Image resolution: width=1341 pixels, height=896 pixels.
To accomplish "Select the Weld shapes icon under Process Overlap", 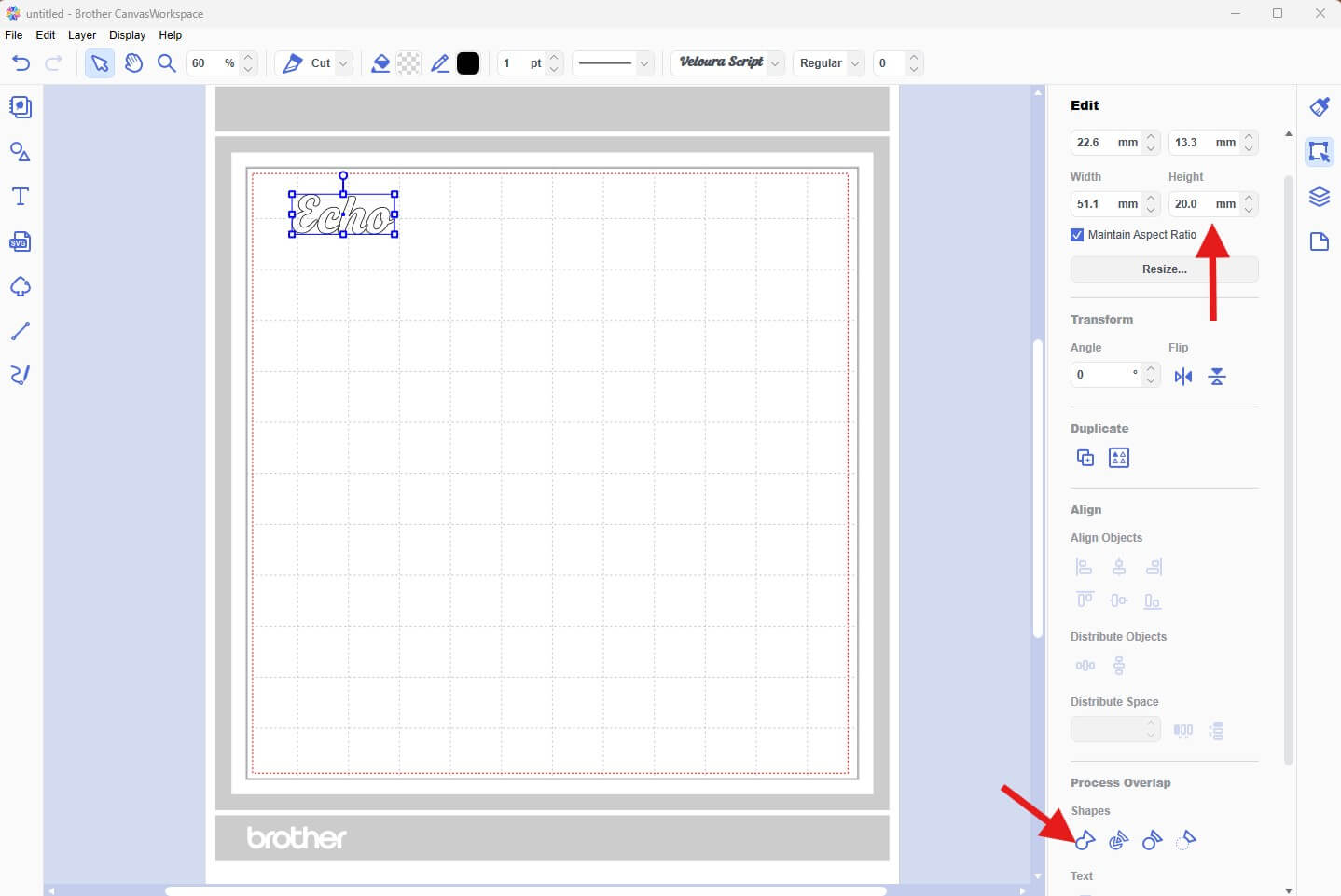I will [x=1085, y=840].
